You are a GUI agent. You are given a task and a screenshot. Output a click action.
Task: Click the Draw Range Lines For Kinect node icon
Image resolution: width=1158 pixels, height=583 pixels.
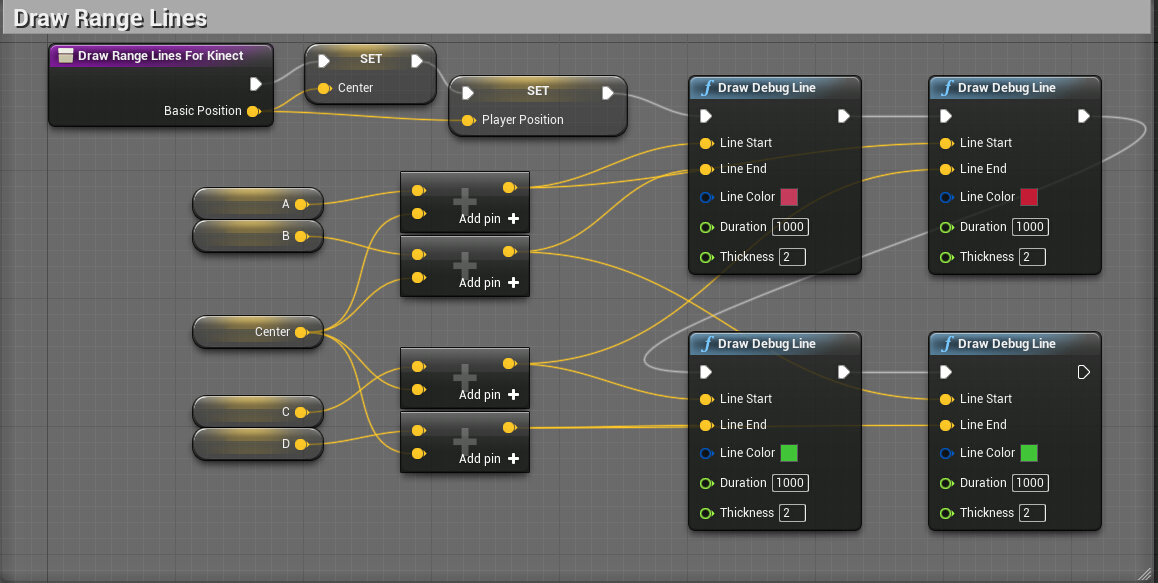[66, 55]
